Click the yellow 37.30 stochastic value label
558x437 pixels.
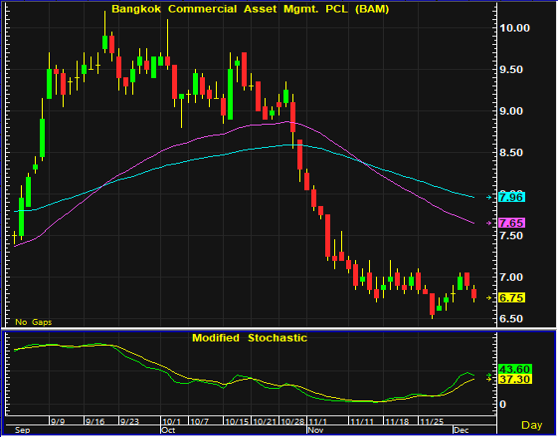(x=515, y=379)
